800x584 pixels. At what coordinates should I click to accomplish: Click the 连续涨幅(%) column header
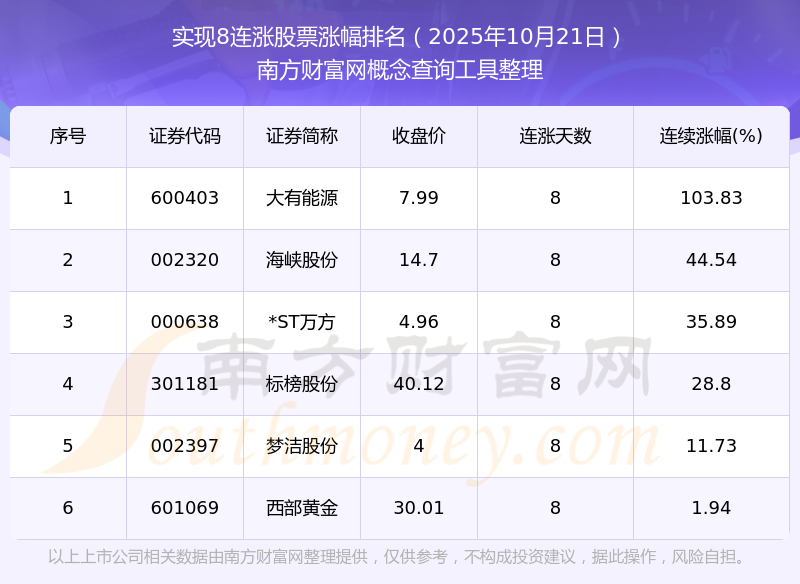(x=711, y=136)
